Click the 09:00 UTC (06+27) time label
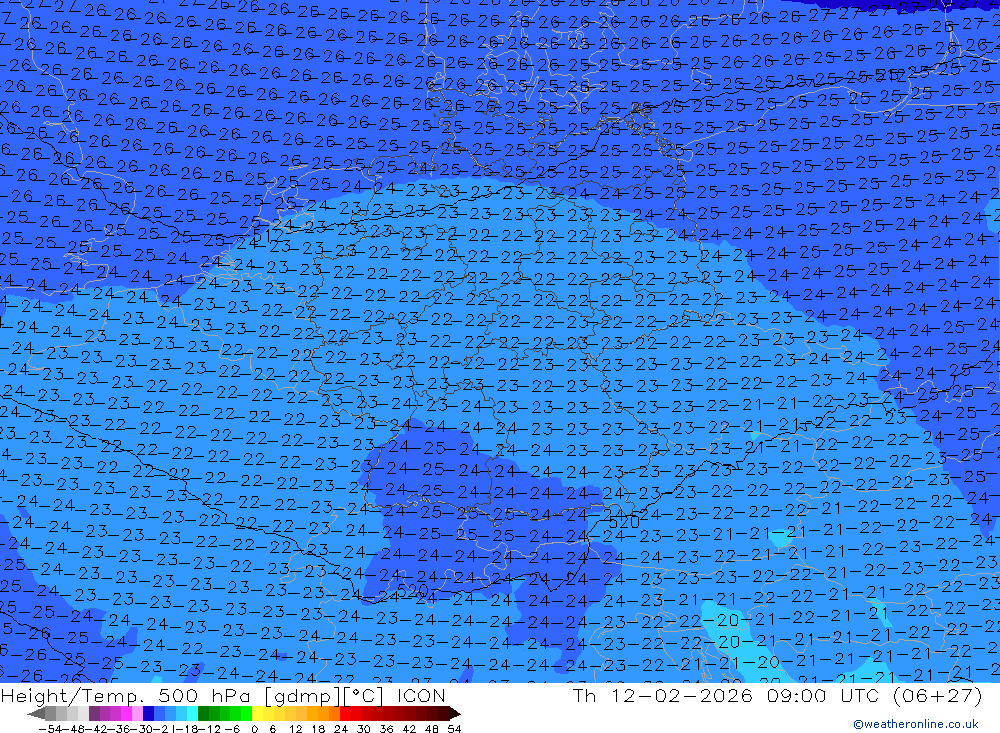This screenshot has width=1000, height=733. click(874, 695)
